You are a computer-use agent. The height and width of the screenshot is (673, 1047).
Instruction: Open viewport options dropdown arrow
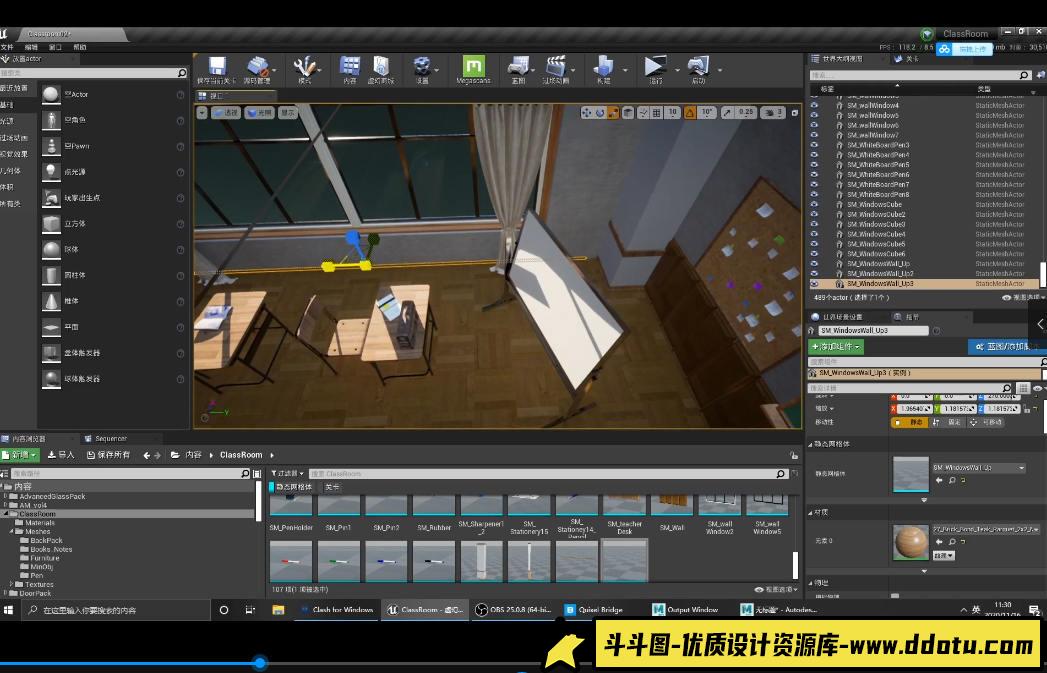202,113
